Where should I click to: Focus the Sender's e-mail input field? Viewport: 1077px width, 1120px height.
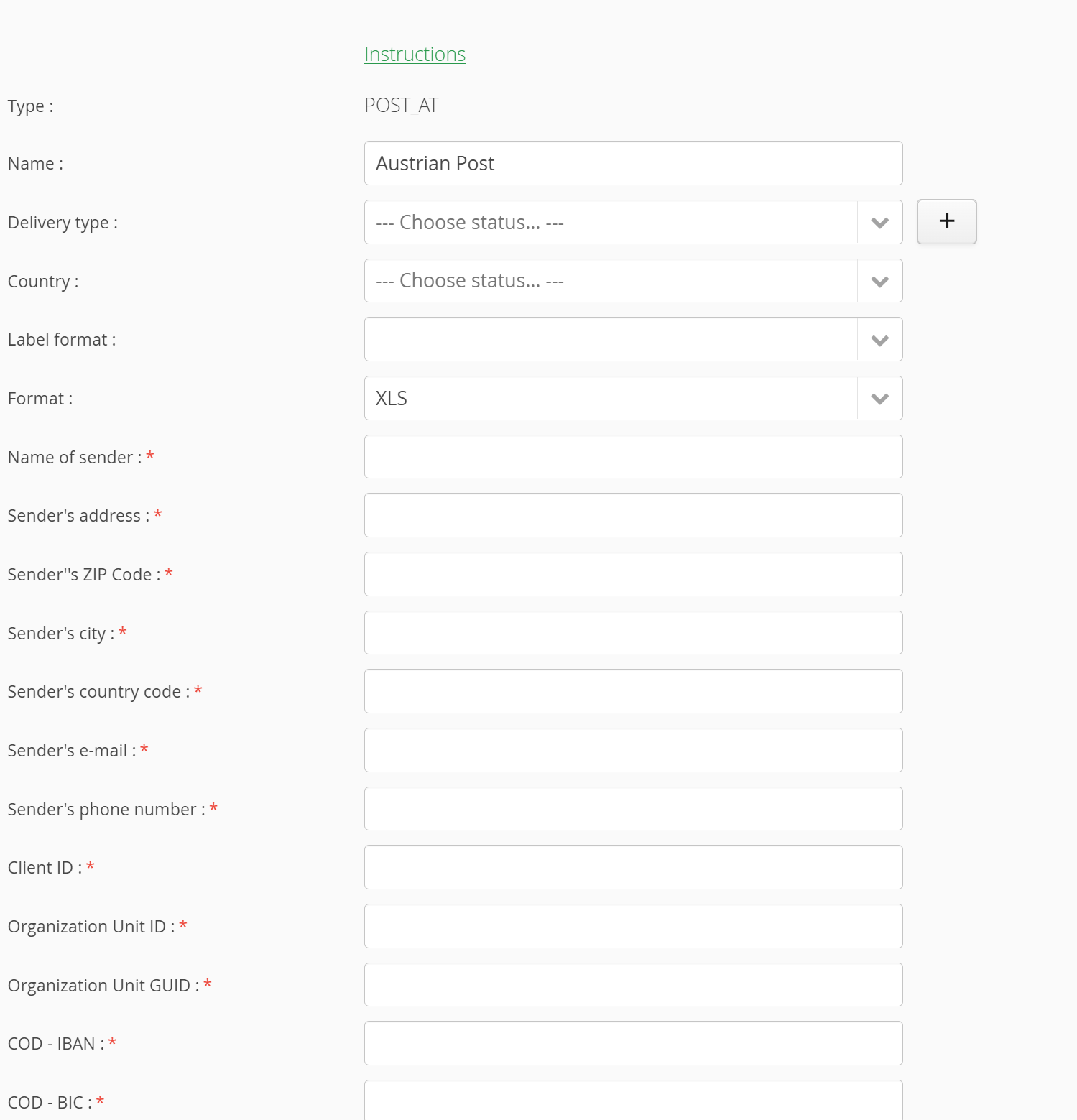633,750
